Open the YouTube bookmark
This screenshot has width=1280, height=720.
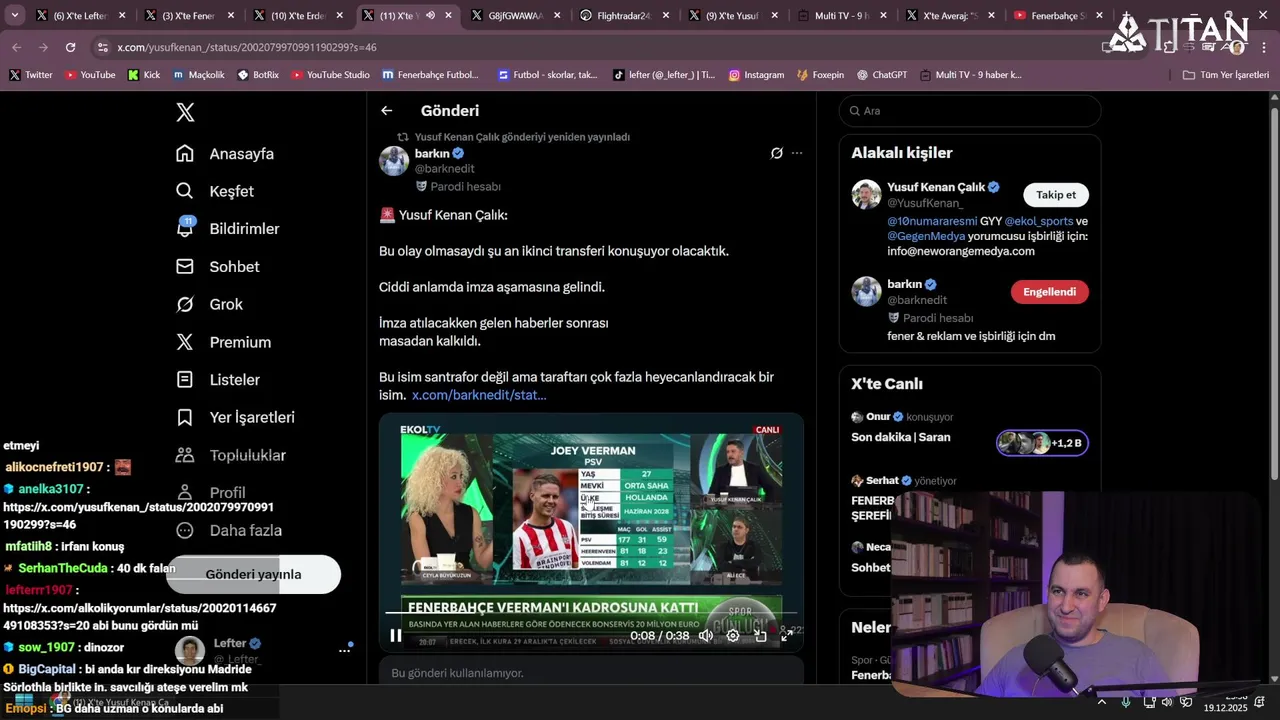(x=90, y=75)
